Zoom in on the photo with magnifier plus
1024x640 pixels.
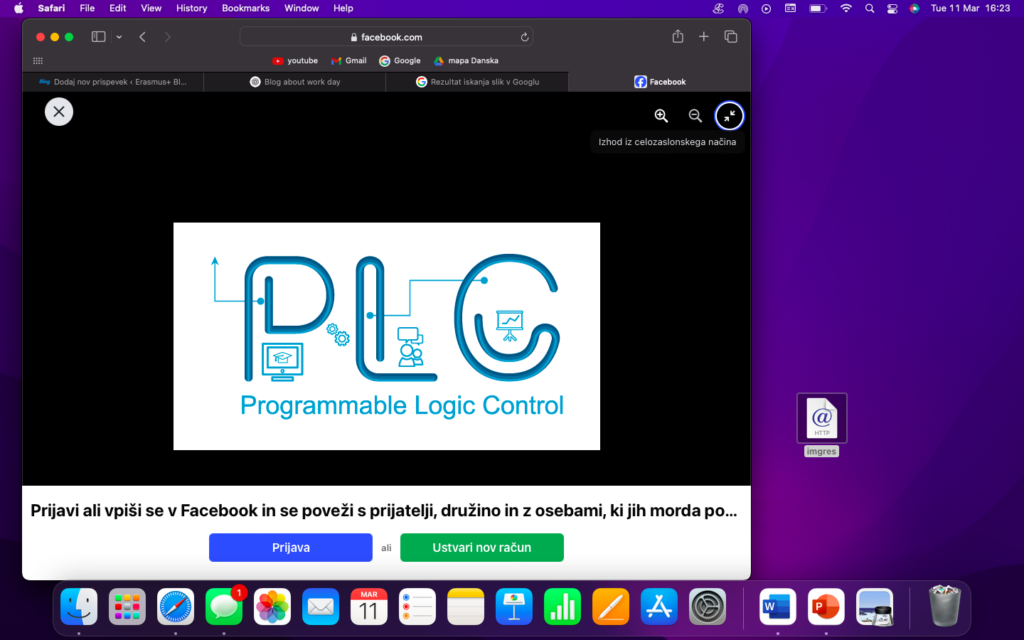(661, 116)
